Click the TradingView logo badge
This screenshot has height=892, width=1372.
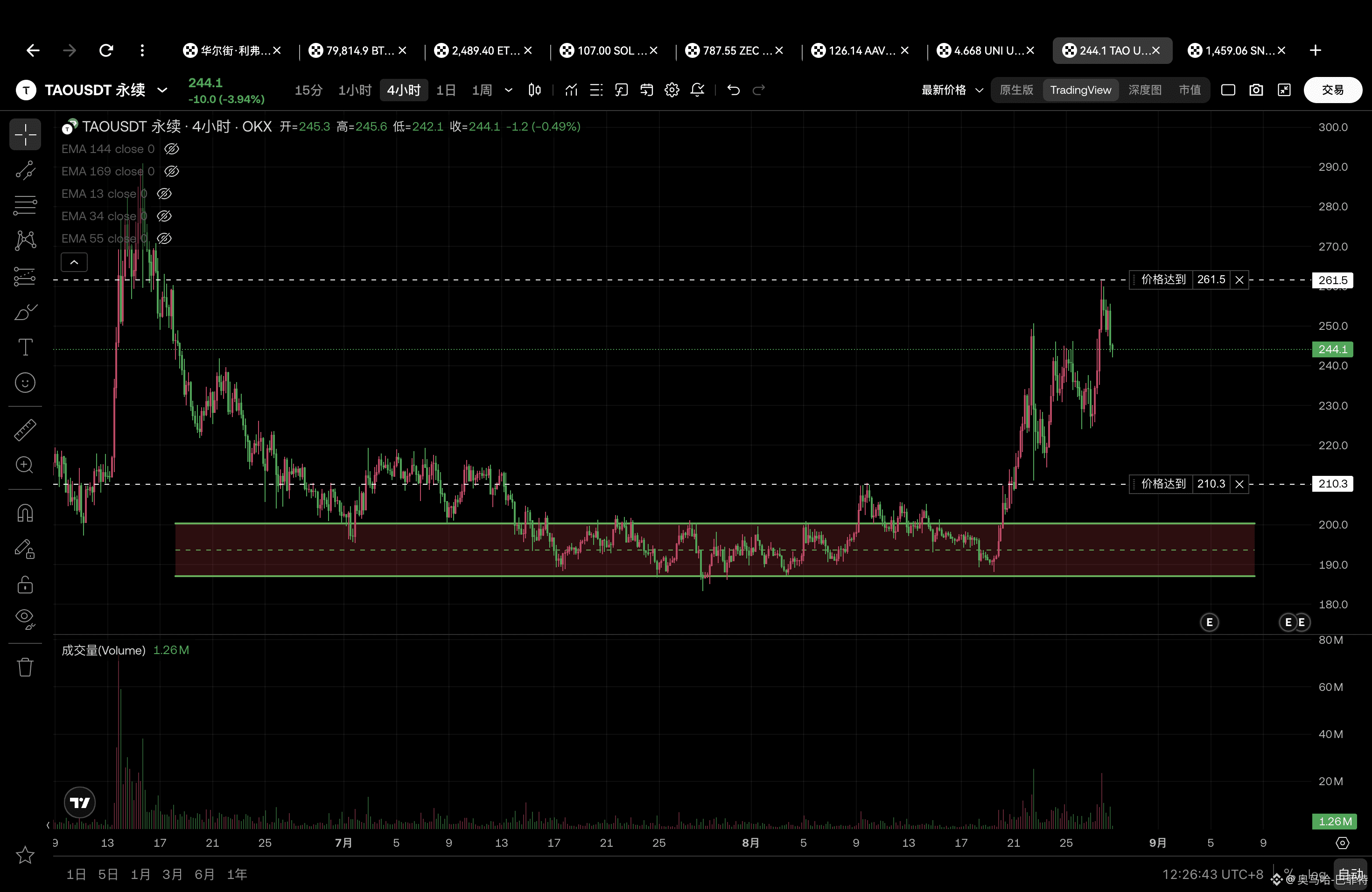point(79,803)
